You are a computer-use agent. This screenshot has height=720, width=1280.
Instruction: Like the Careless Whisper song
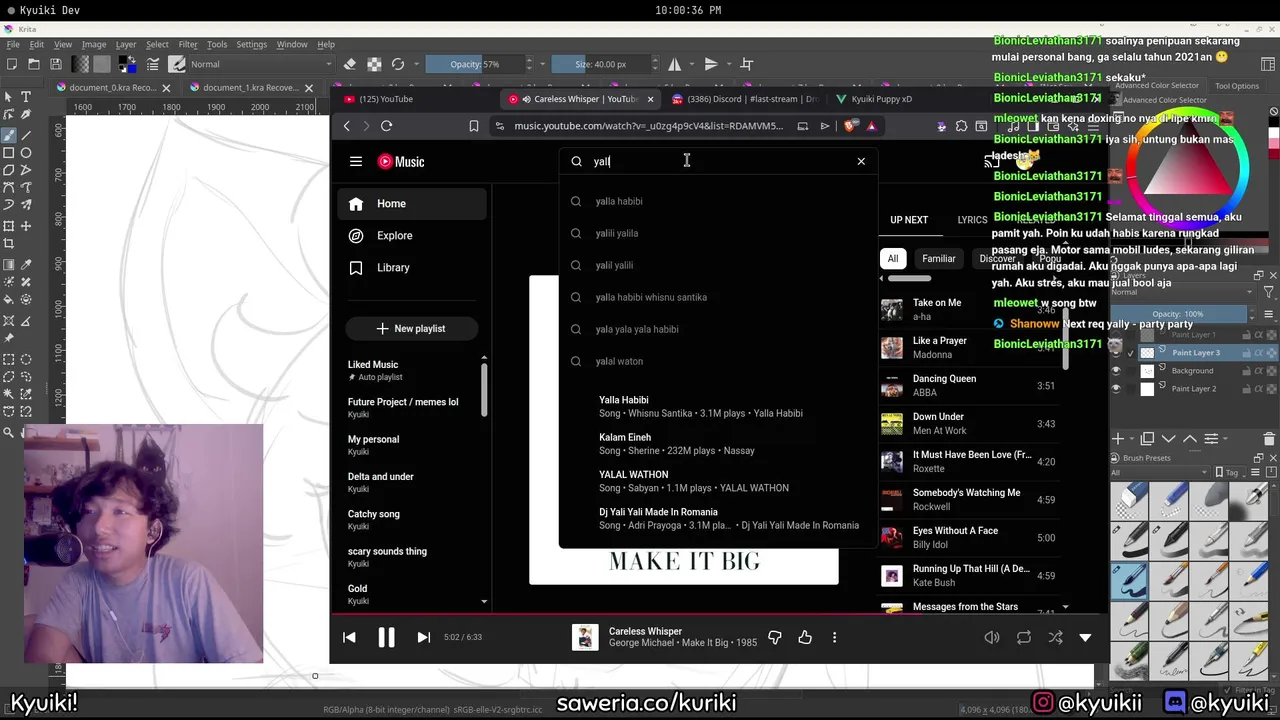click(805, 637)
